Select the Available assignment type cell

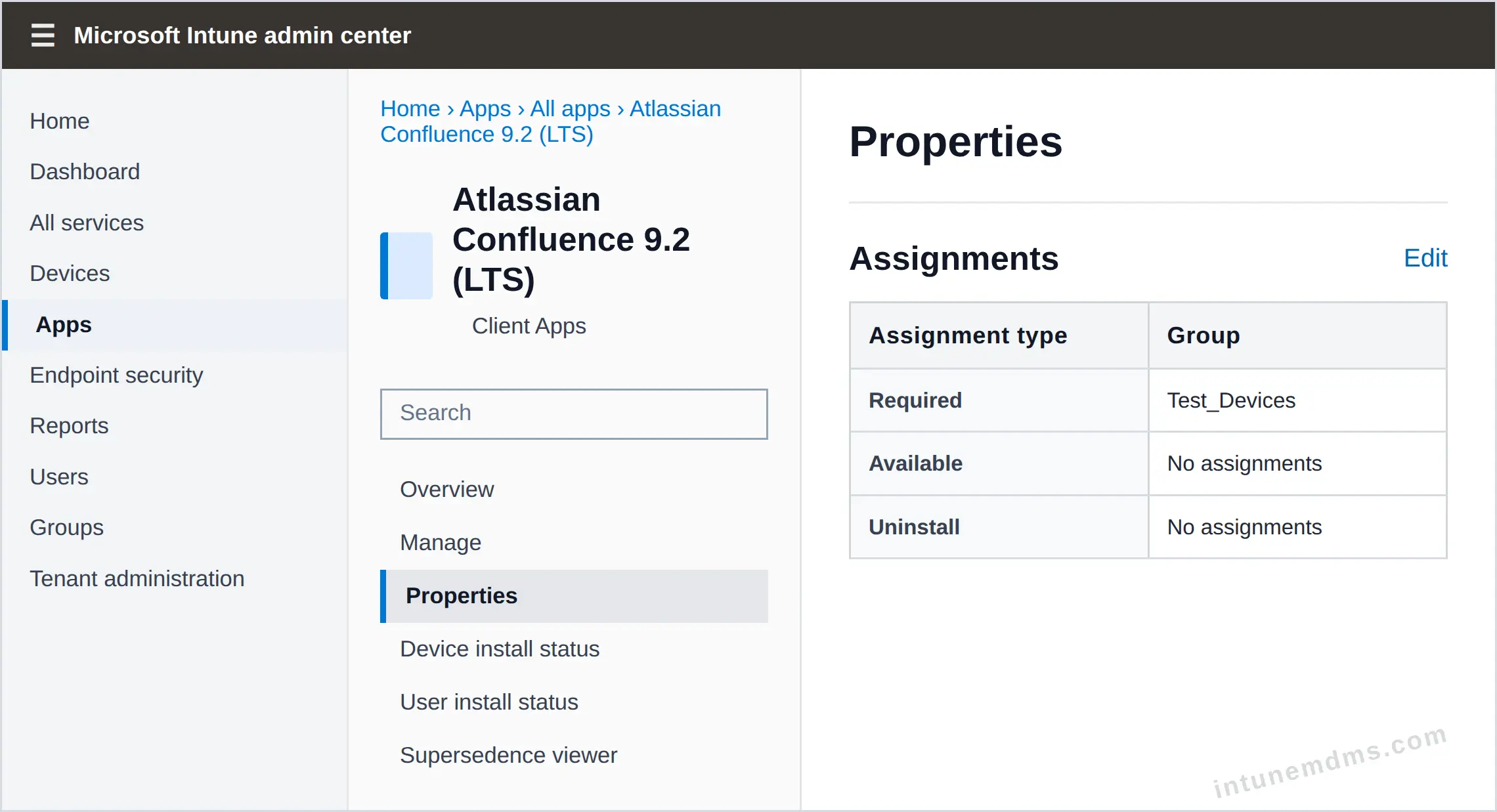(999, 463)
